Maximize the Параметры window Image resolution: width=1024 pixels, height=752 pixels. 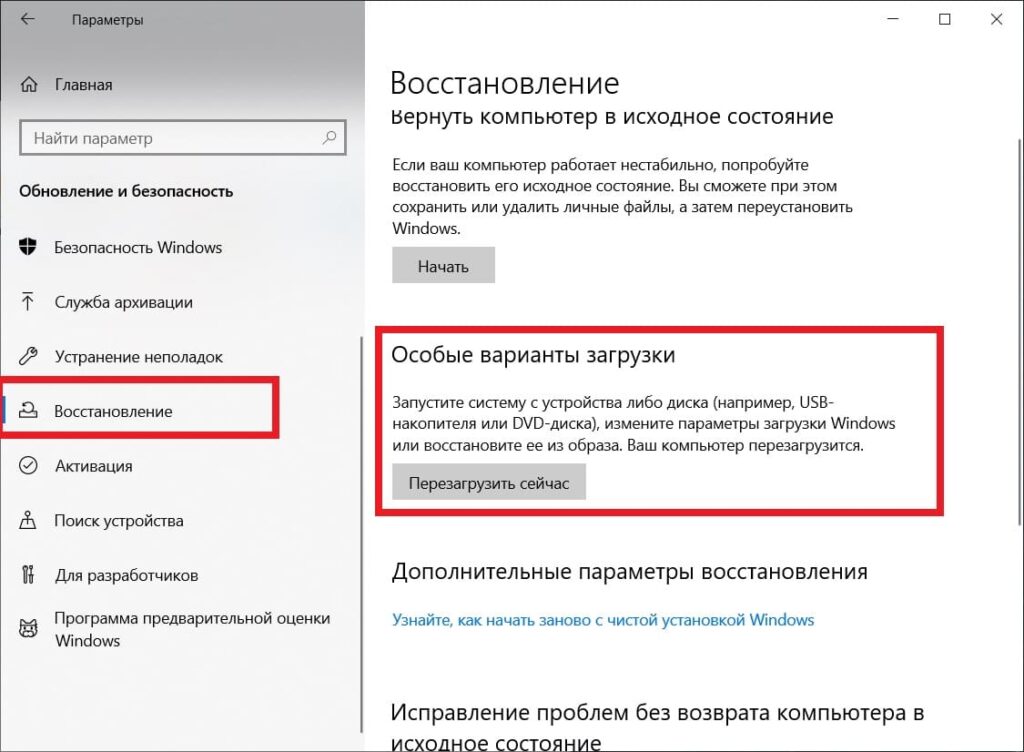(944, 19)
